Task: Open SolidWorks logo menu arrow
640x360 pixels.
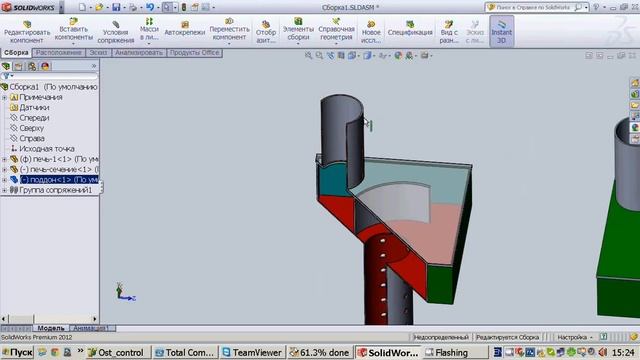Action: 61,7
